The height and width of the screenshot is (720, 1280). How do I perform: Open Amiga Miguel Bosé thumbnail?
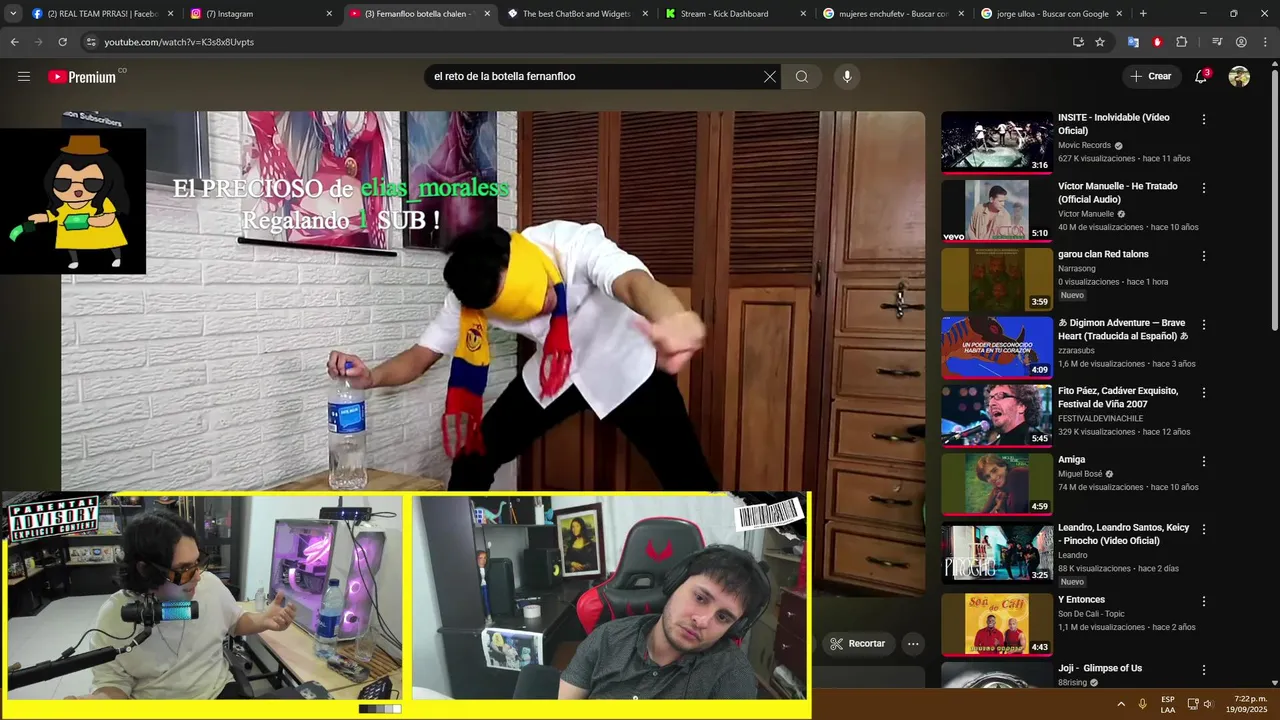tap(997, 485)
